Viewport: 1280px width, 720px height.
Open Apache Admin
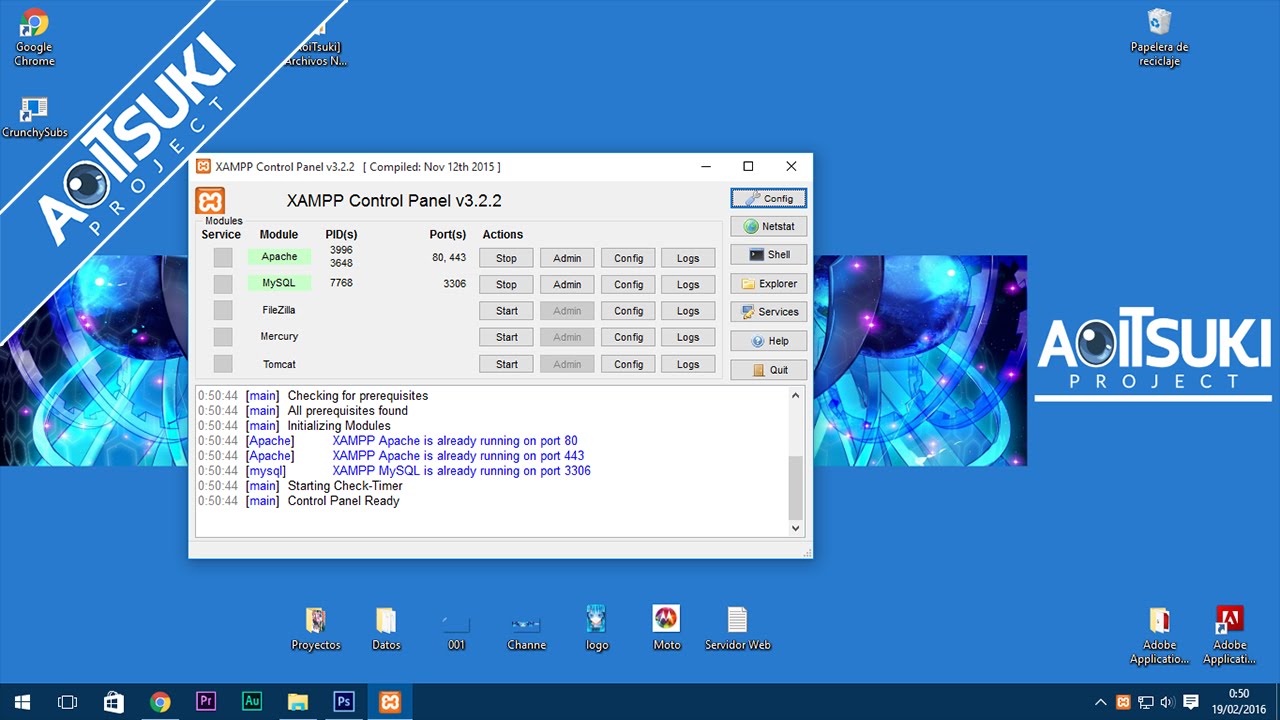[x=567, y=258]
